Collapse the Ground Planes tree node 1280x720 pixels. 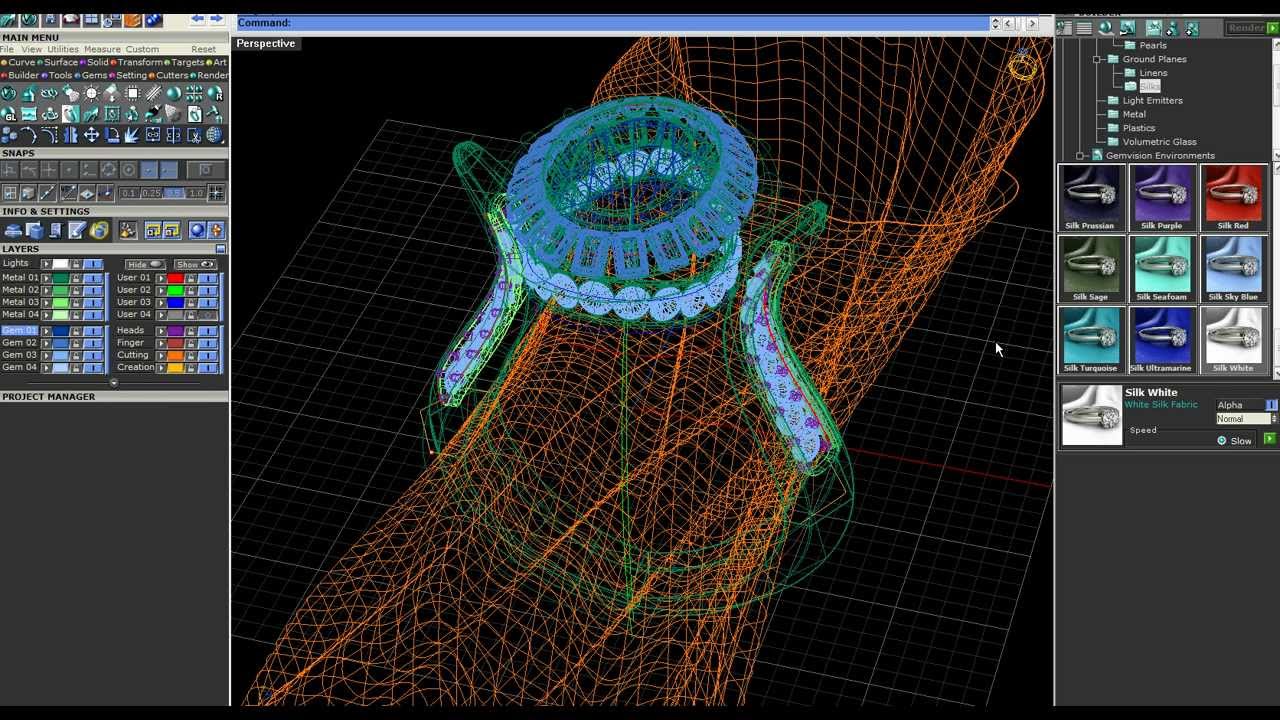[x=1097, y=59]
